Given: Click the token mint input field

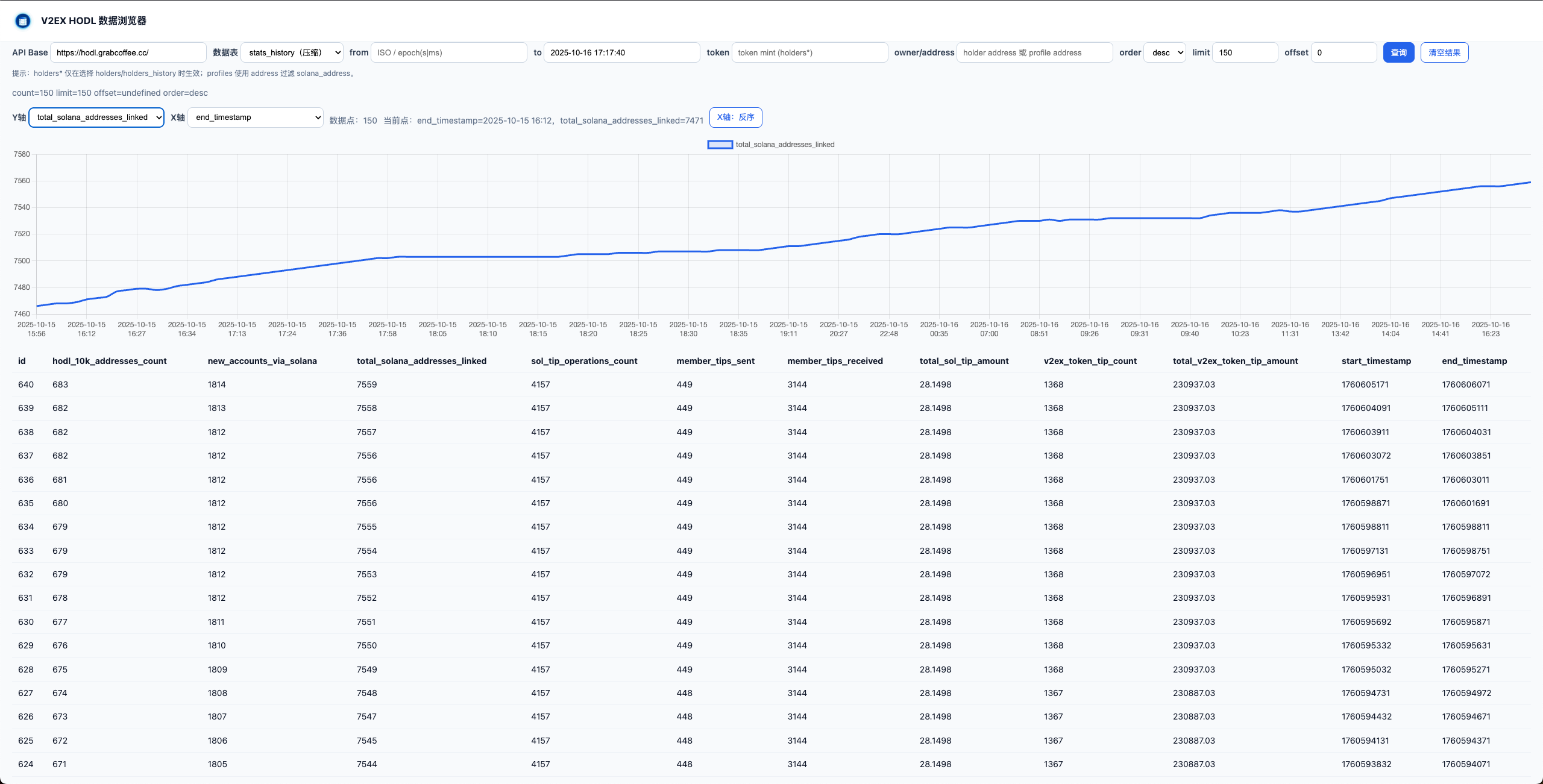Looking at the screenshot, I should [809, 52].
